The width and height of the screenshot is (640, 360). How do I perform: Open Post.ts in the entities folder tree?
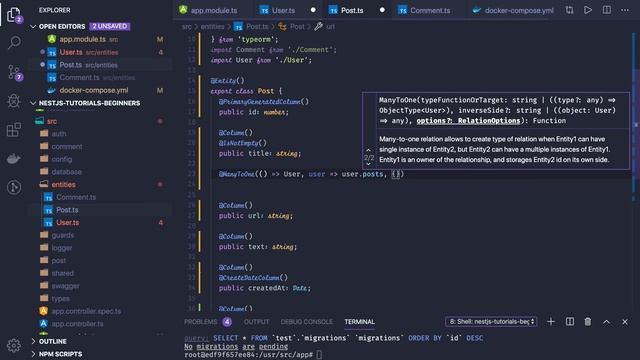point(100,210)
